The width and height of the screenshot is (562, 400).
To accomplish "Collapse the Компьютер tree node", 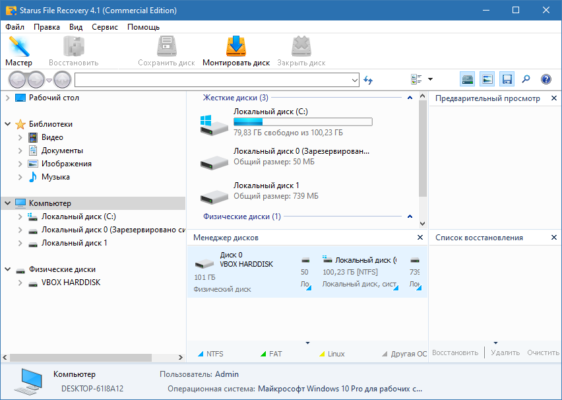I will click(8, 203).
